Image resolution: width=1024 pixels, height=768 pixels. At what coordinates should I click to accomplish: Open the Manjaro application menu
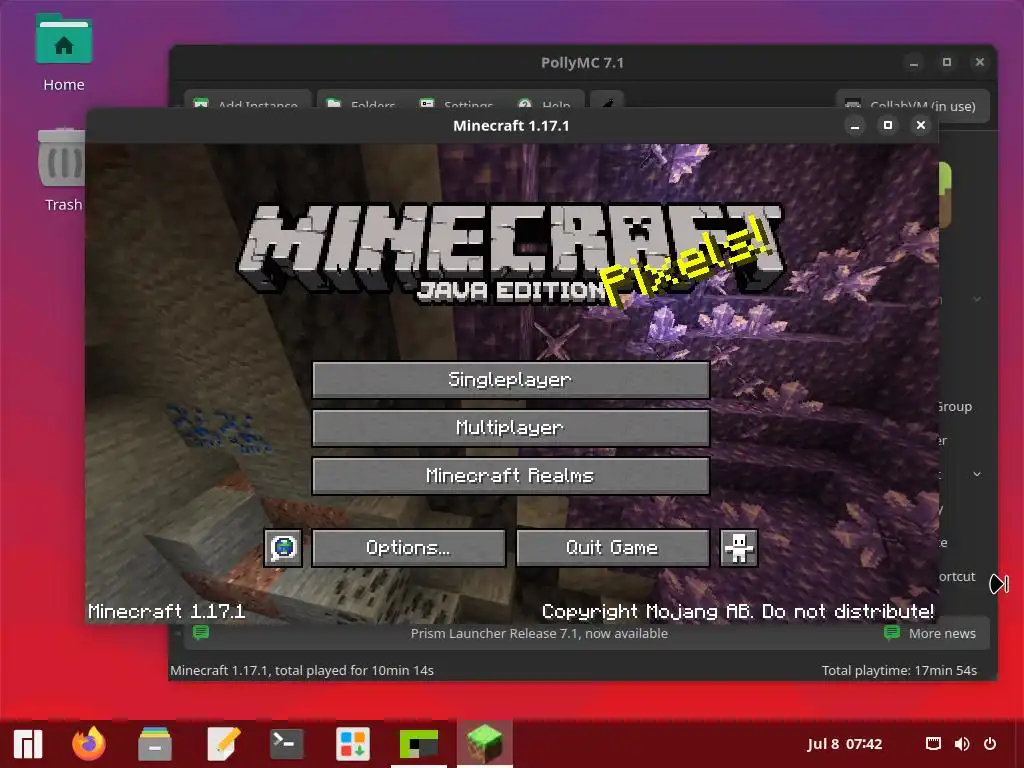pyautogui.click(x=28, y=744)
